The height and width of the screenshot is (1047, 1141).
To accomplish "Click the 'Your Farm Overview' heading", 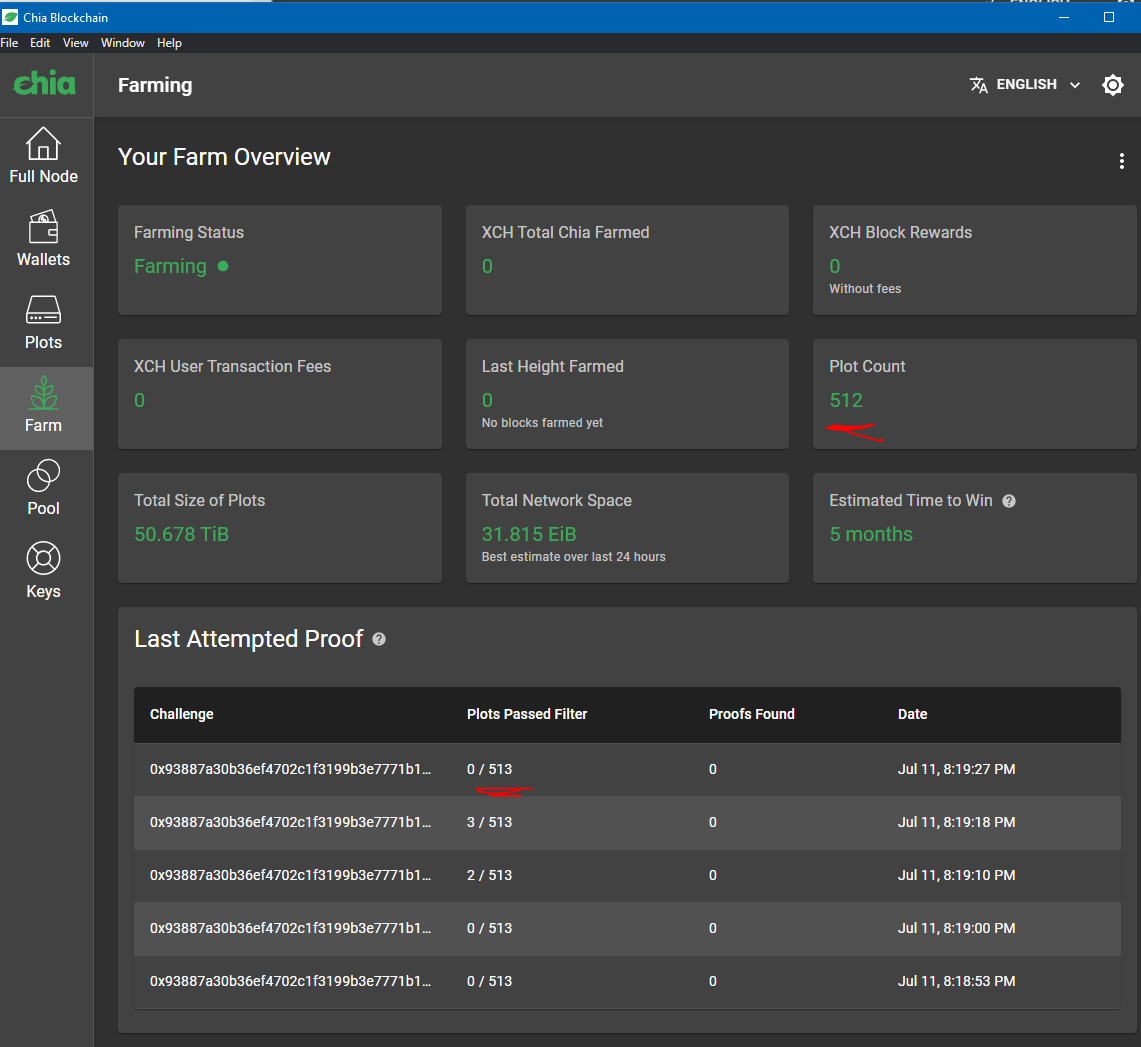I will pos(224,157).
